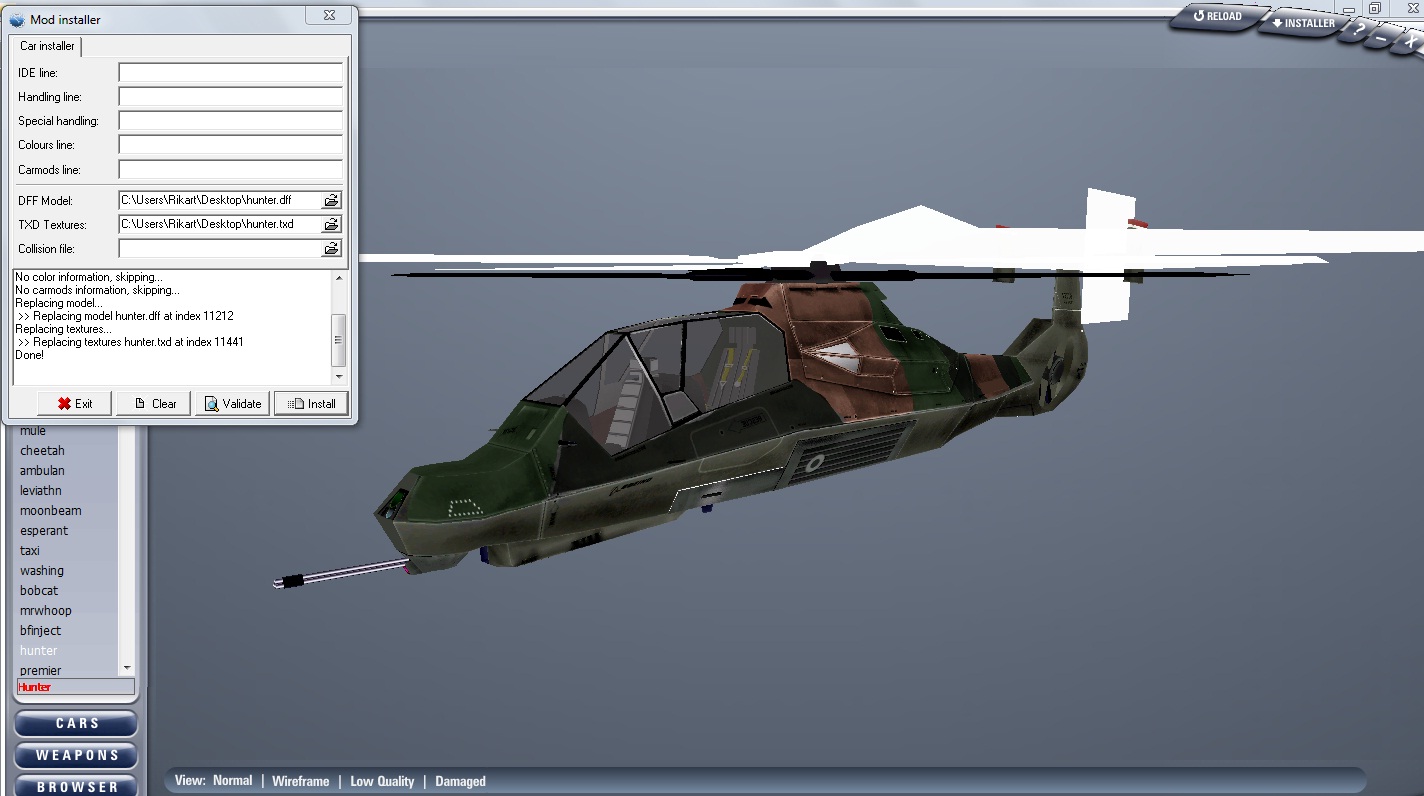Screen dimensions: 1424x796
Task: Focus the Carmods line field
Action: (230, 169)
